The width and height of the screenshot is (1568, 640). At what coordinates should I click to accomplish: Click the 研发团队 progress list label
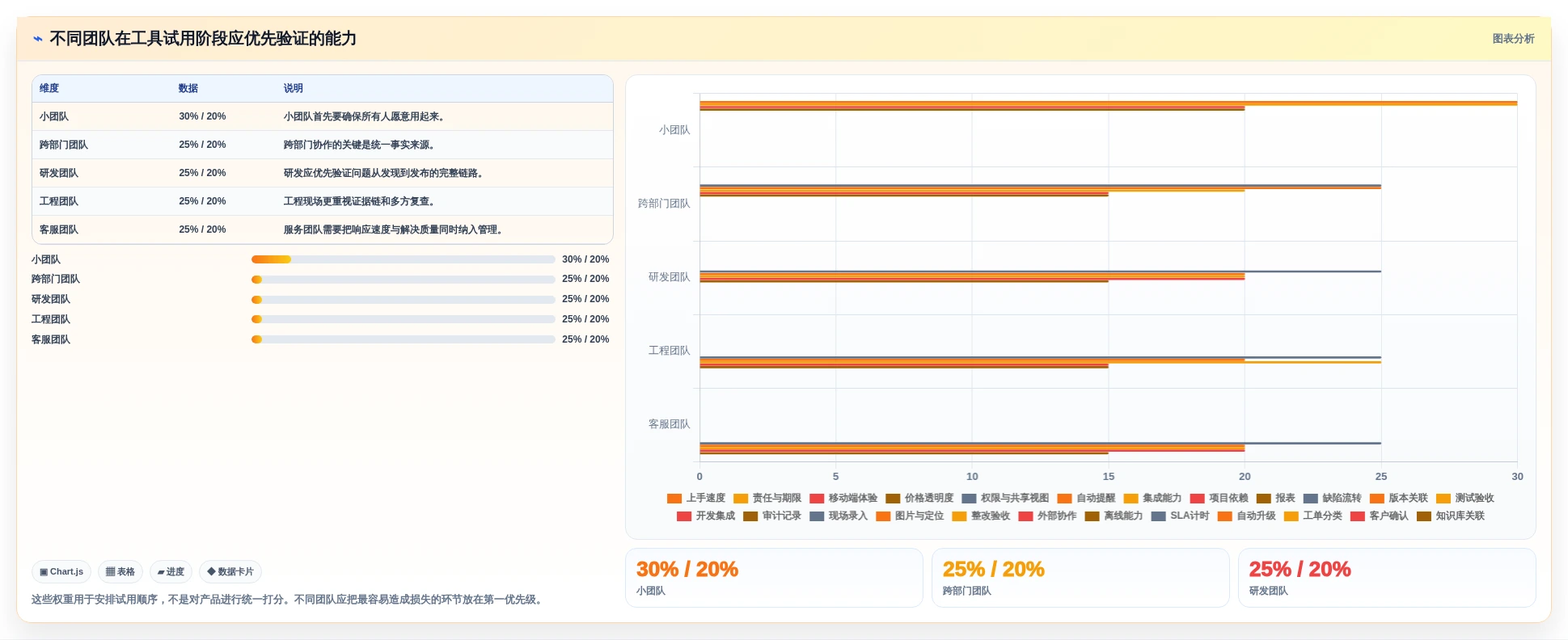(51, 299)
